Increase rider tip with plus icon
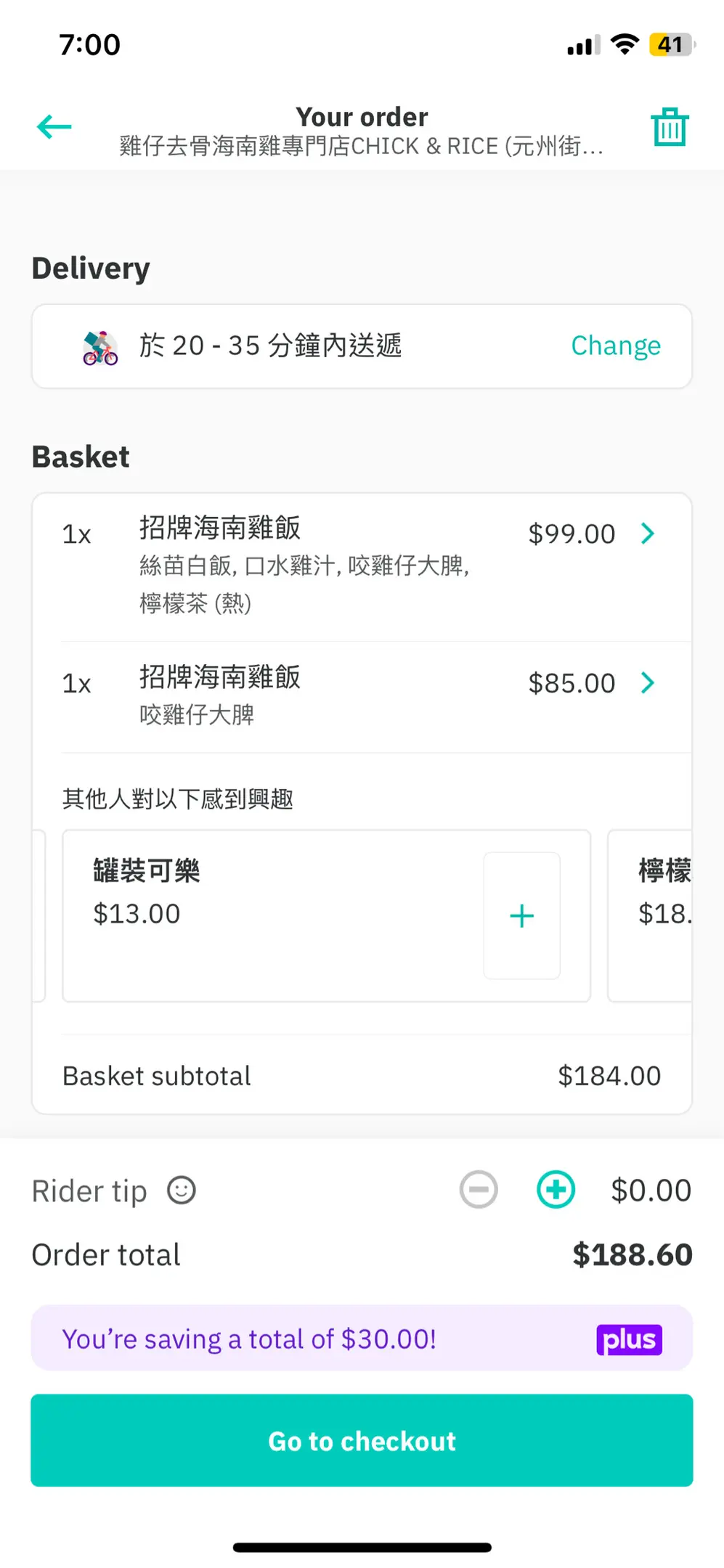This screenshot has width=724, height=1568. pos(556,1190)
